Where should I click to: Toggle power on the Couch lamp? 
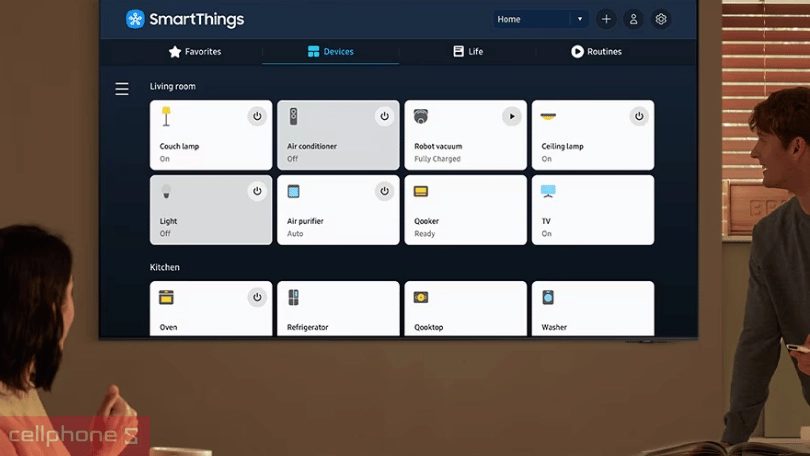coord(257,117)
